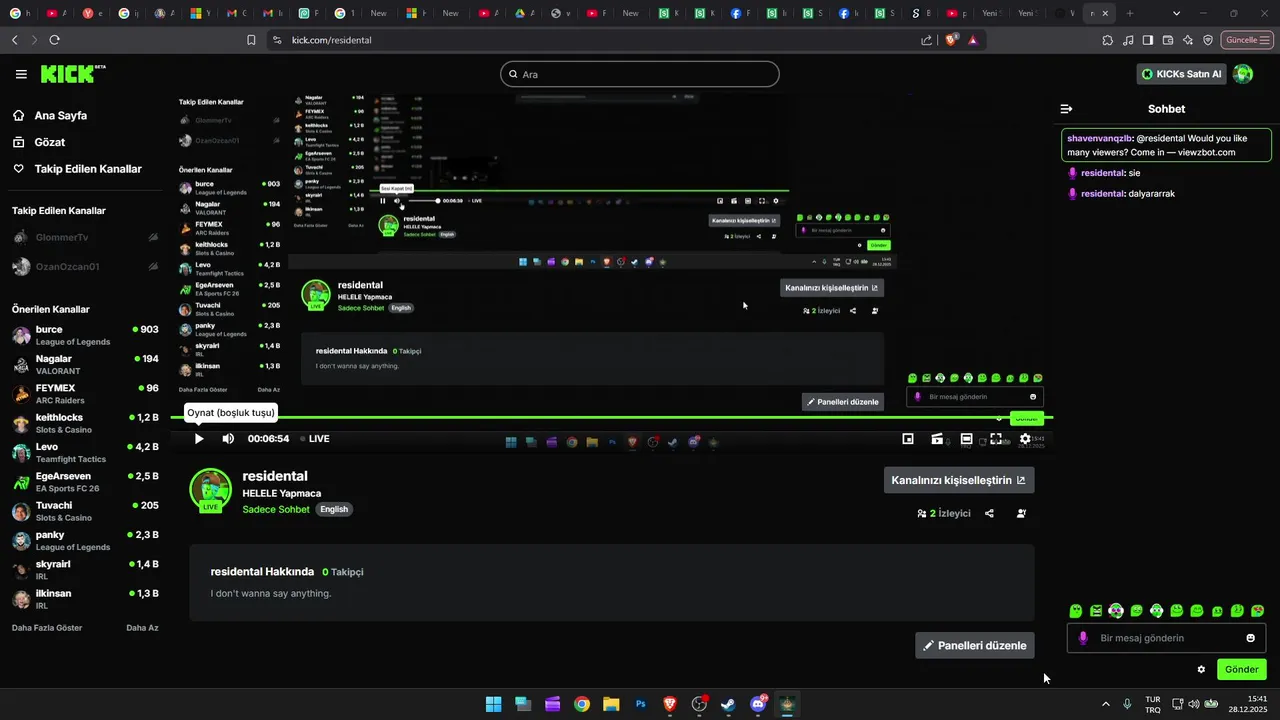The height and width of the screenshot is (720, 1280).
Task: Open the Brave VPN shield icon
Action: pyautogui.click(x=1208, y=40)
